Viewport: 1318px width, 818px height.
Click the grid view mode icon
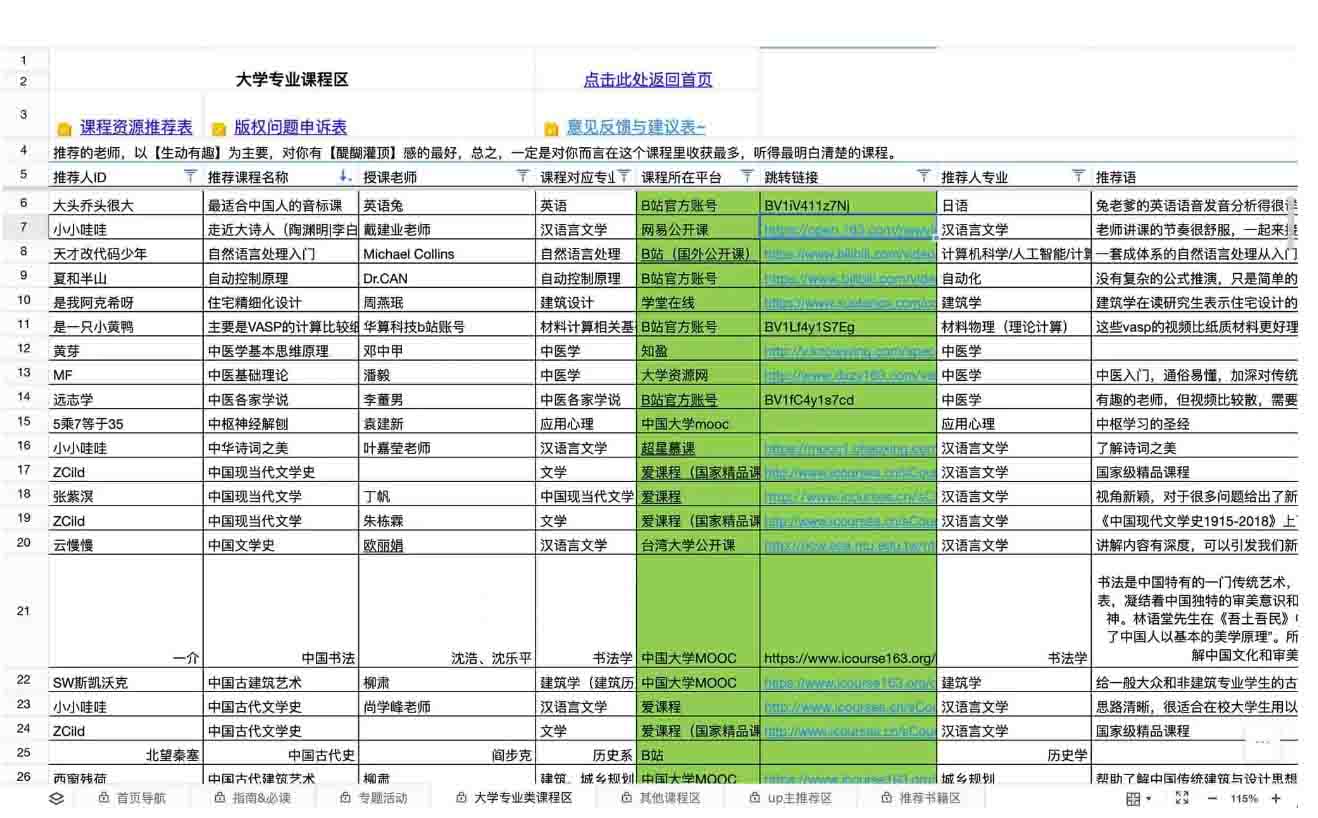click(x=1133, y=799)
